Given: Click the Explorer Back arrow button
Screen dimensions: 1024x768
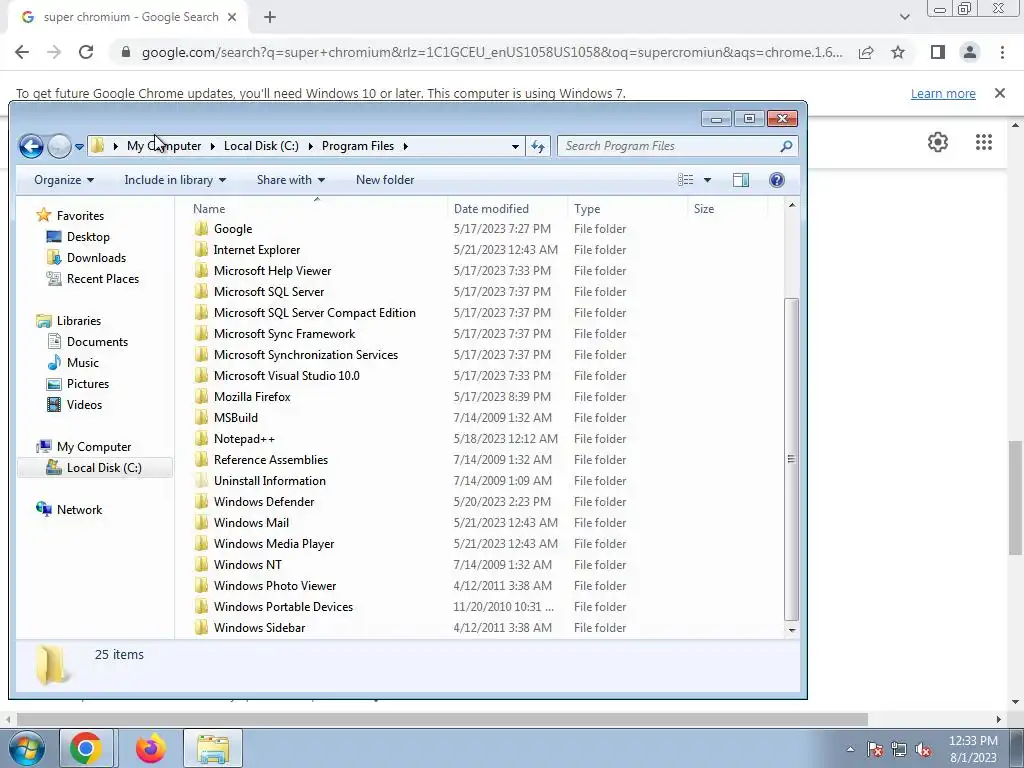Looking at the screenshot, I should [31, 146].
